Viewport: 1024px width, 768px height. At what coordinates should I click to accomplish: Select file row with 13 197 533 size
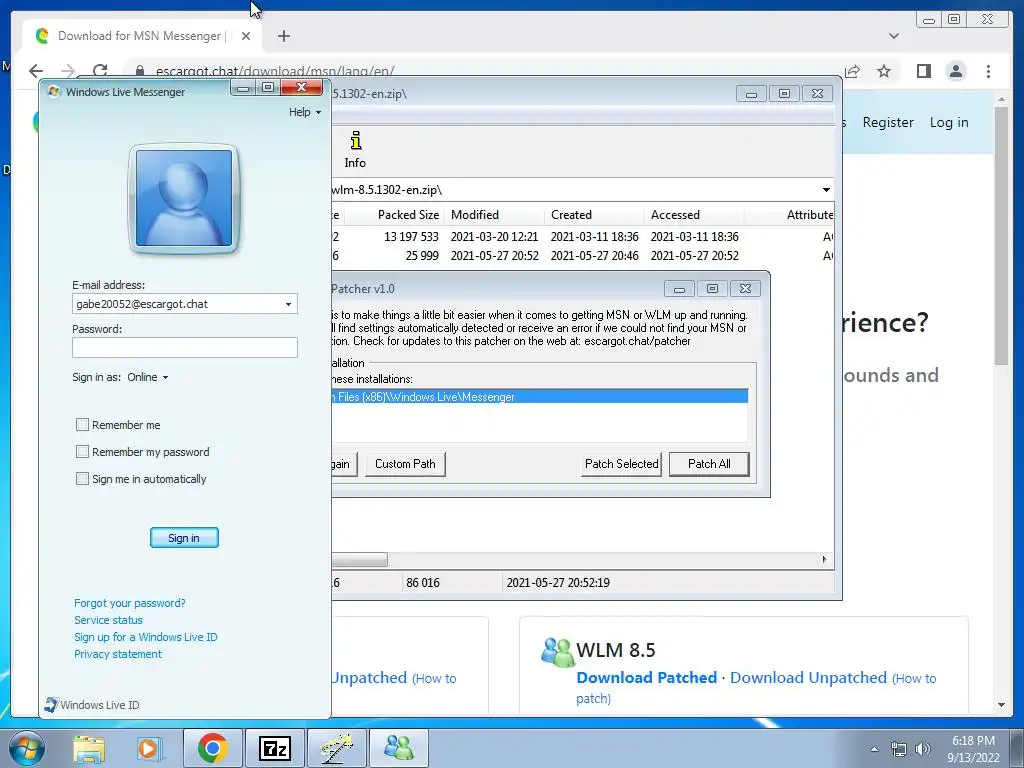tap(583, 236)
